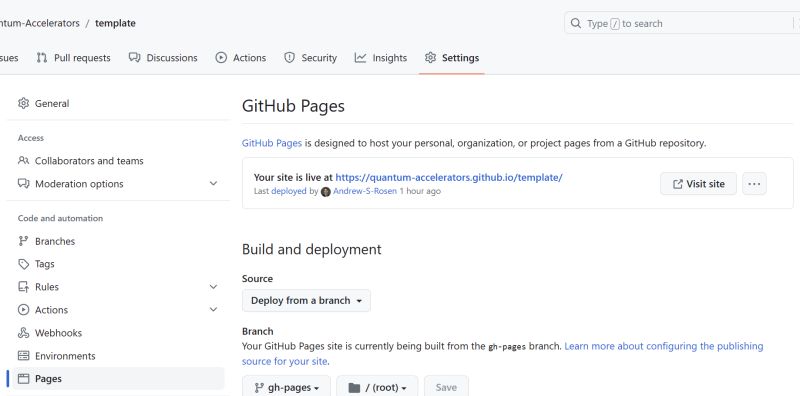Open the / (root) folder dropdown

pos(377,388)
